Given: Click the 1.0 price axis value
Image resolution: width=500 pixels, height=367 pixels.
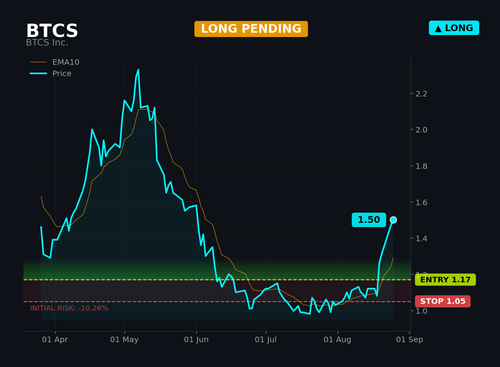Looking at the screenshot, I should [421, 311].
